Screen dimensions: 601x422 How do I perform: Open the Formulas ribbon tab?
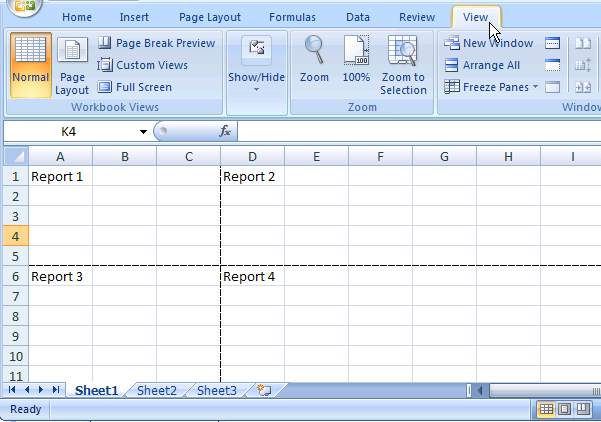tap(292, 17)
